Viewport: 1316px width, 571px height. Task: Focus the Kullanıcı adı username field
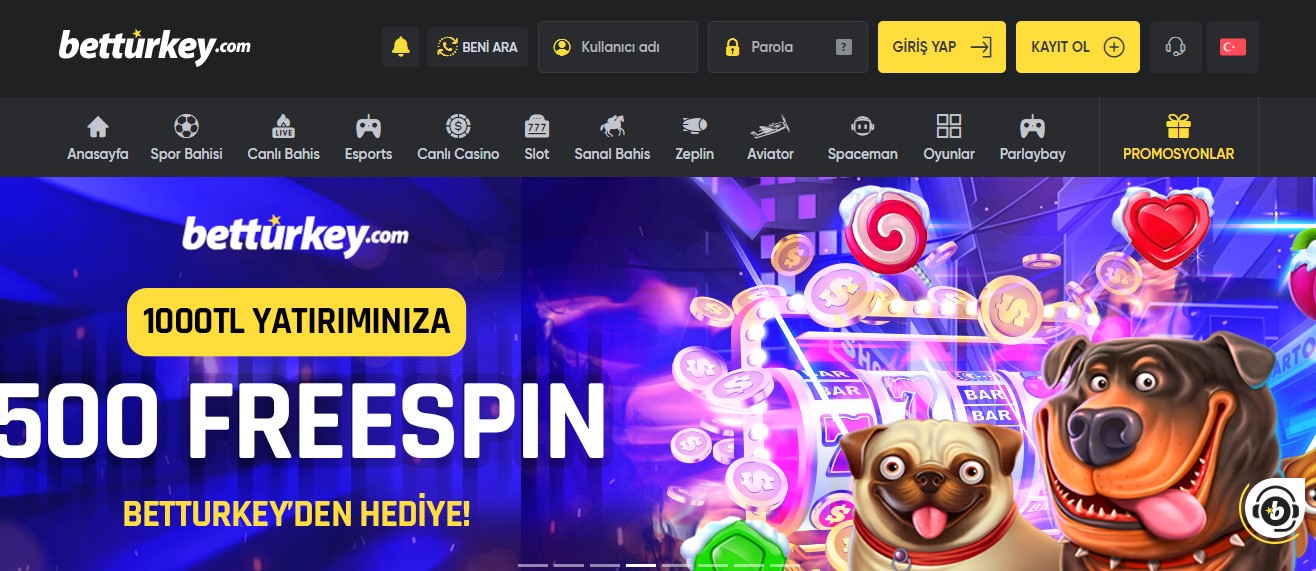tap(618, 47)
